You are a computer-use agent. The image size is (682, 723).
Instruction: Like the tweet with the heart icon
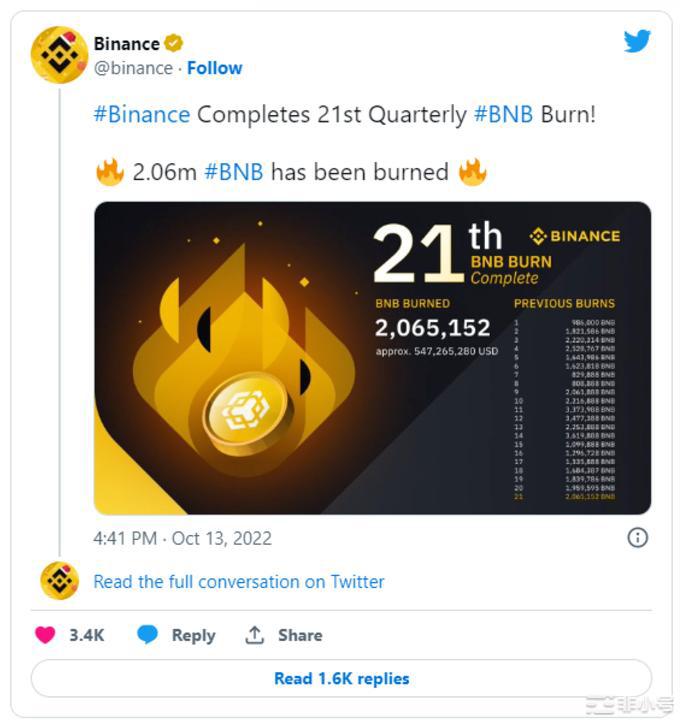coord(45,635)
